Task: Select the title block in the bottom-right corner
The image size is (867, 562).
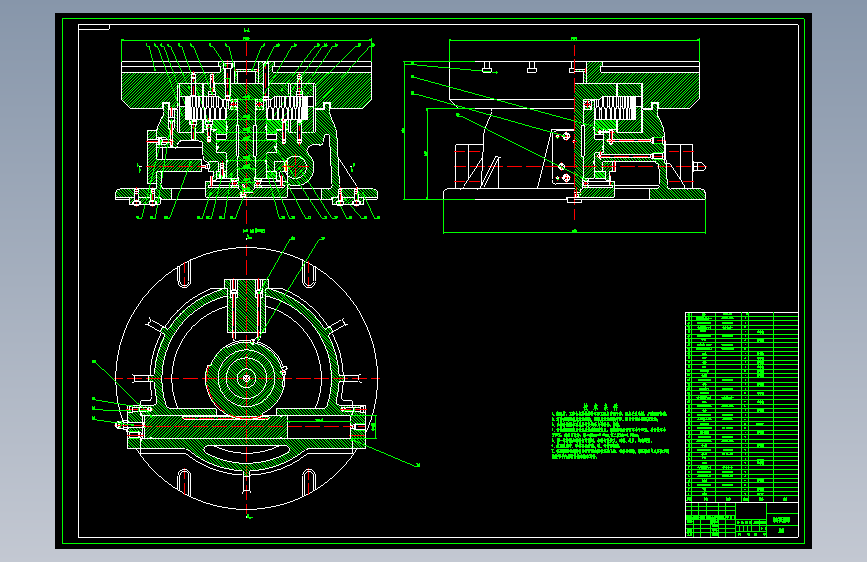Action: [x=741, y=519]
